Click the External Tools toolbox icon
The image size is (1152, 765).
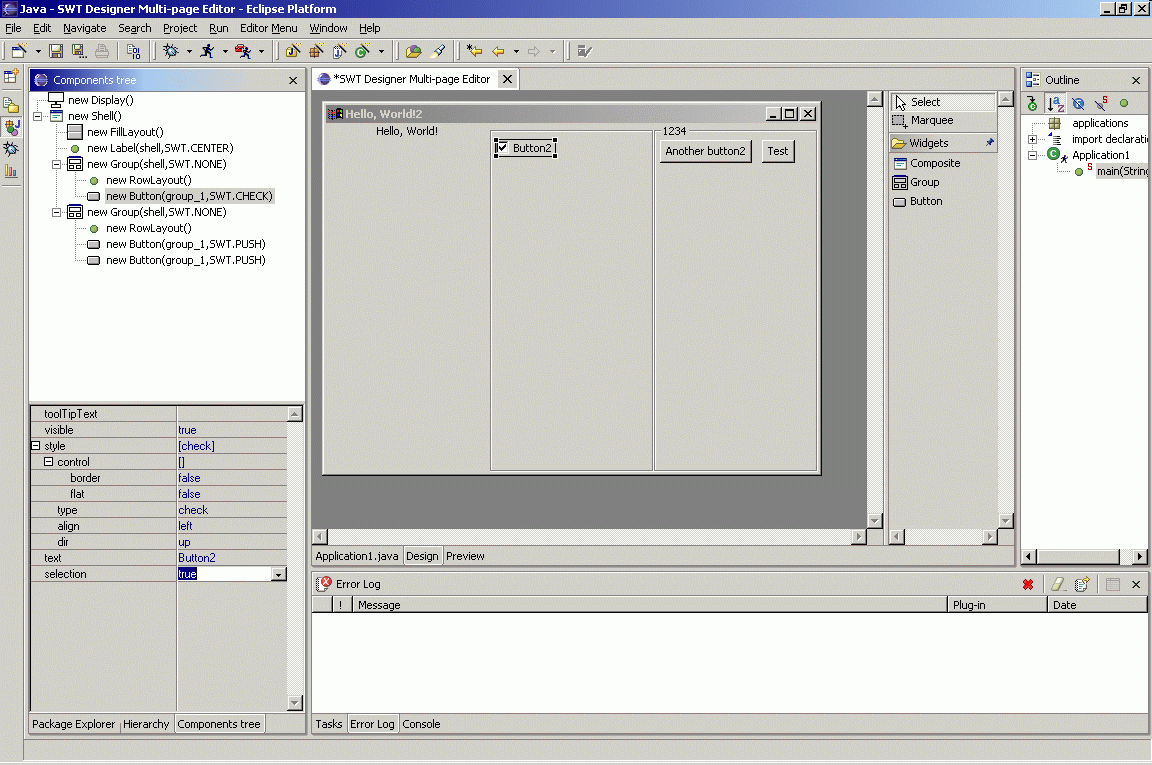[x=242, y=51]
